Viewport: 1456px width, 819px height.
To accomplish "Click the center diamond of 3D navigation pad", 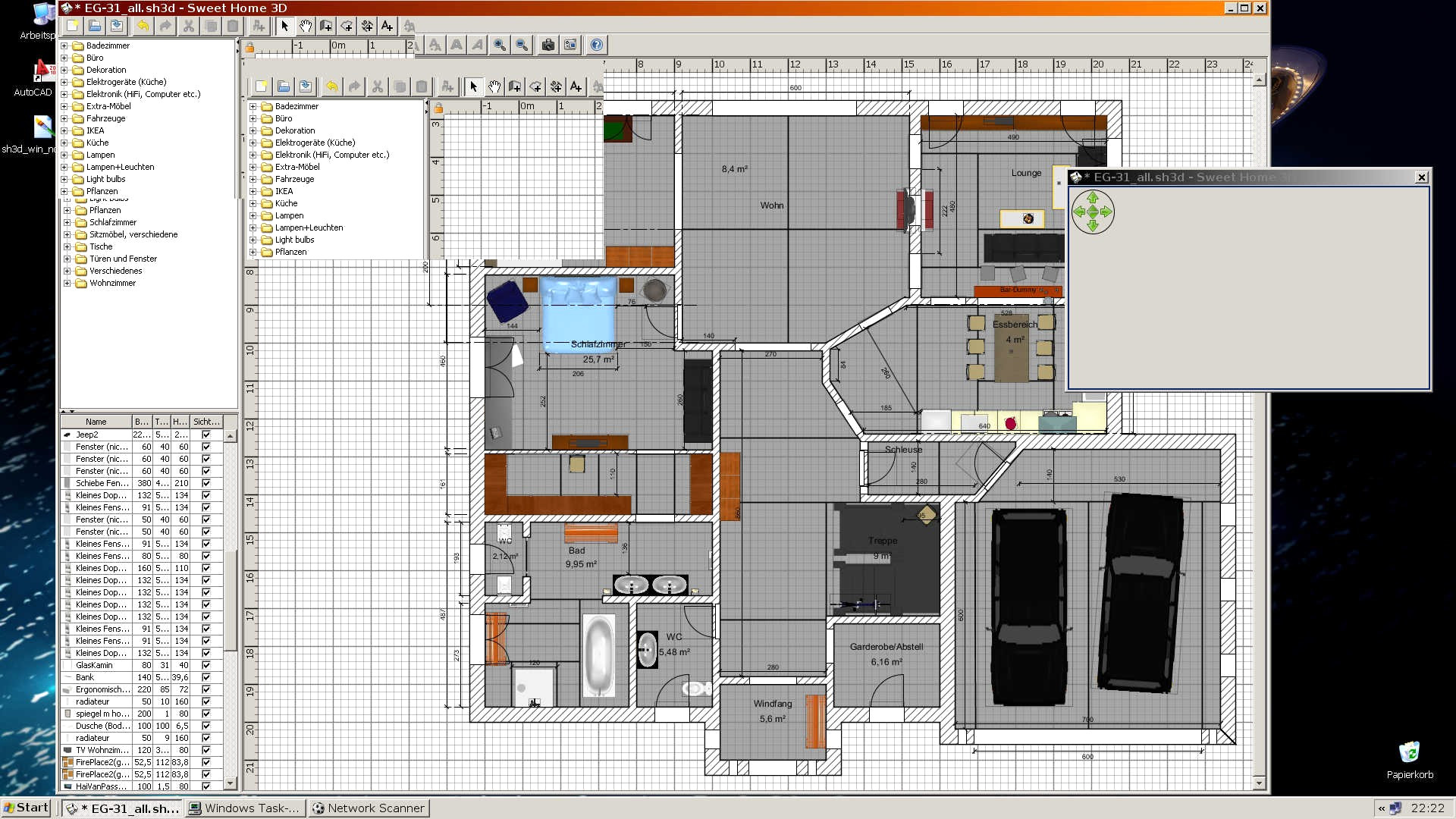I will coord(1093,212).
